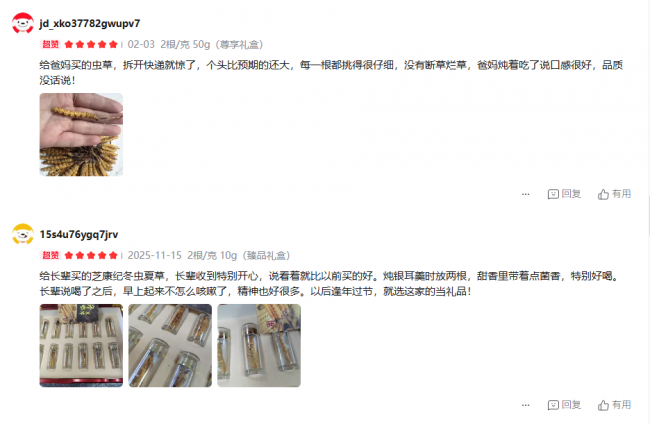The height and width of the screenshot is (424, 650).
Task: Click the five-star rating on second review
Action: 91,255
